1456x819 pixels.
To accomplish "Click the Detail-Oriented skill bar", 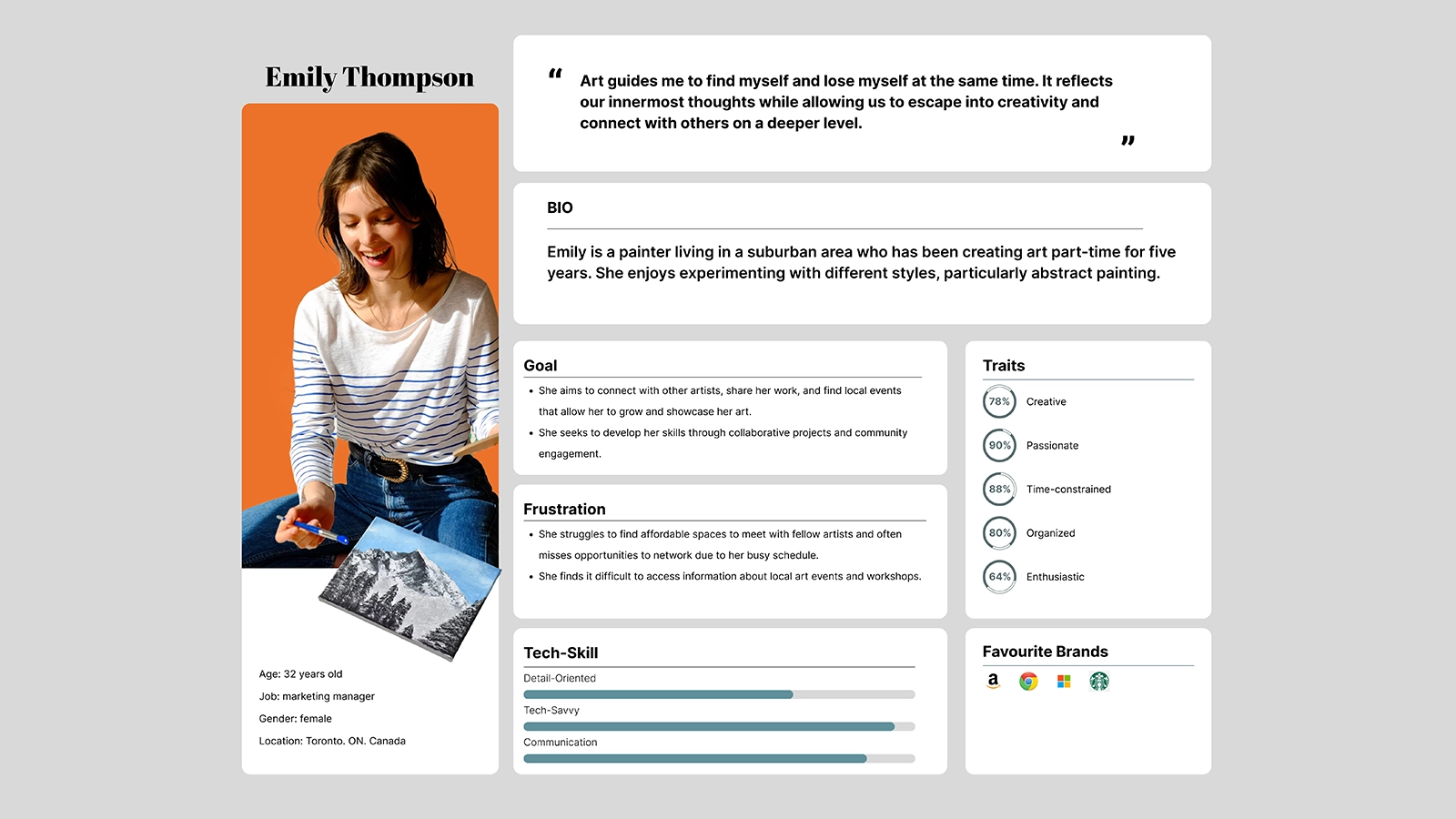I will [719, 694].
